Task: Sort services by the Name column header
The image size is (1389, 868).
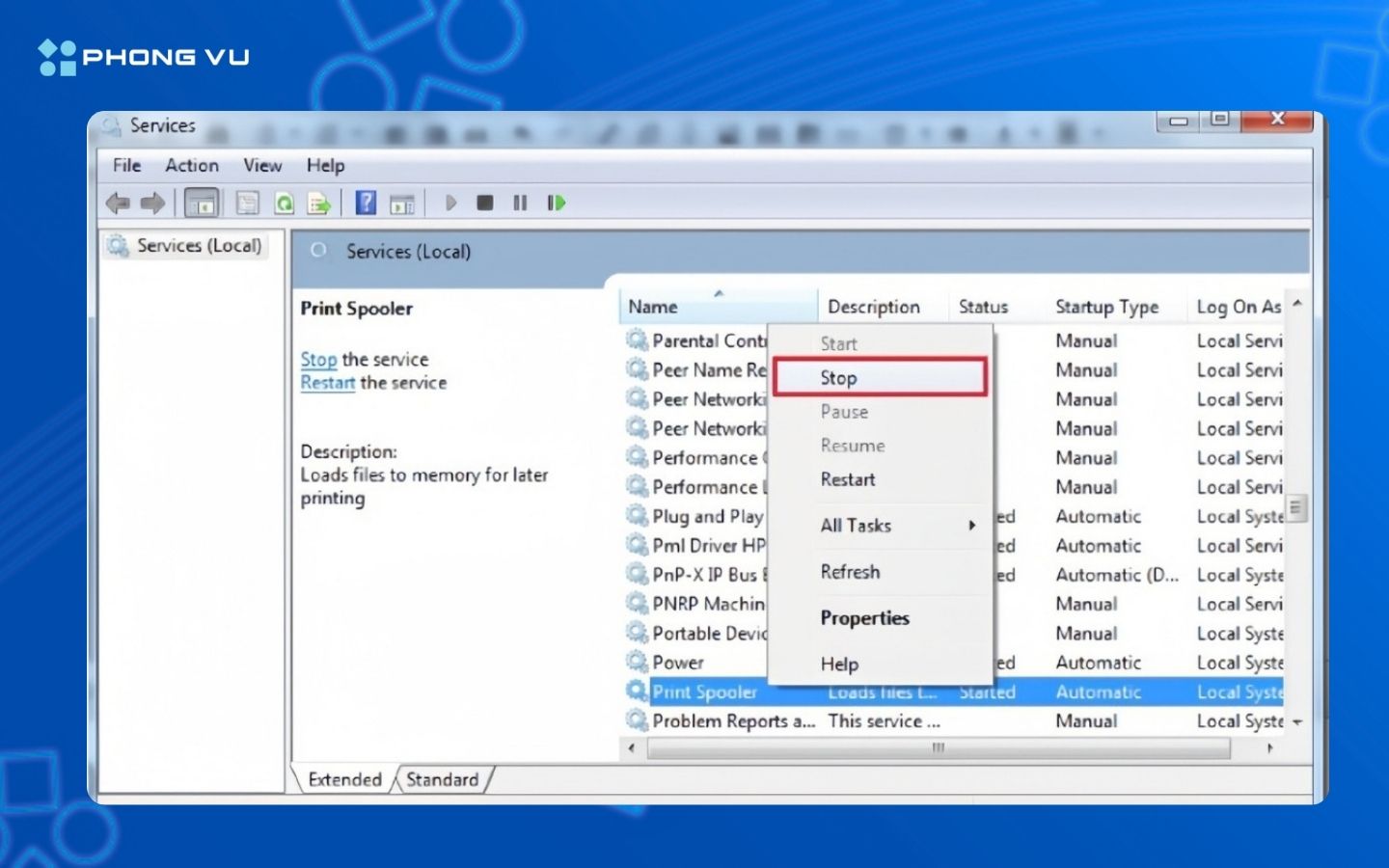Action: (653, 307)
